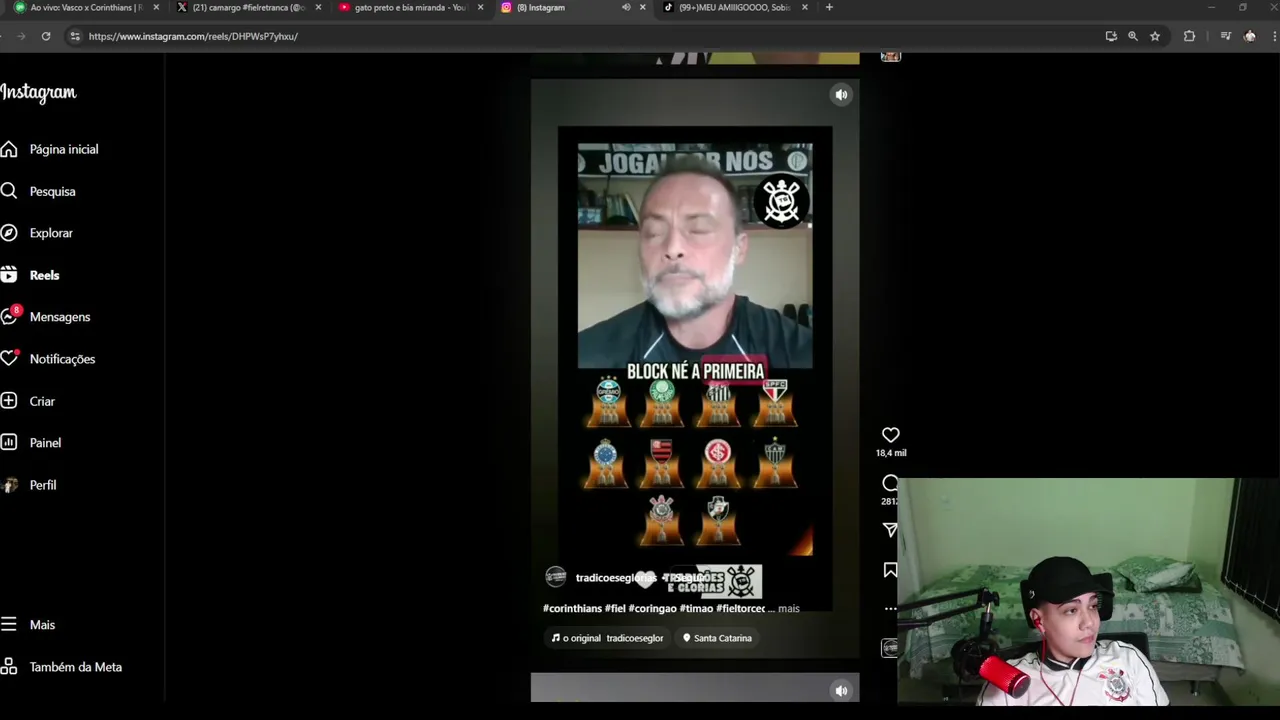The image size is (1280, 720).
Task: Click the address bar URL
Action: click(x=193, y=36)
